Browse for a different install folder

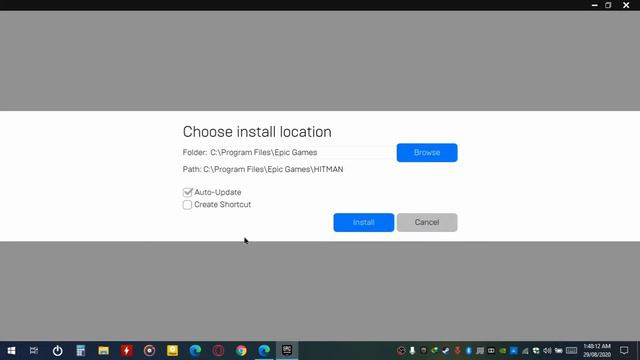(427, 153)
